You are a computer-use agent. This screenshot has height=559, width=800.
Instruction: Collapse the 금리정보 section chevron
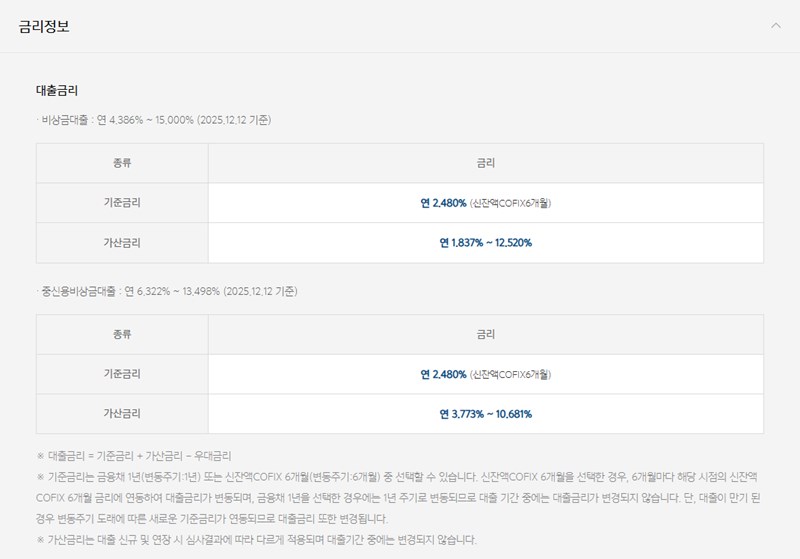click(x=775, y=26)
